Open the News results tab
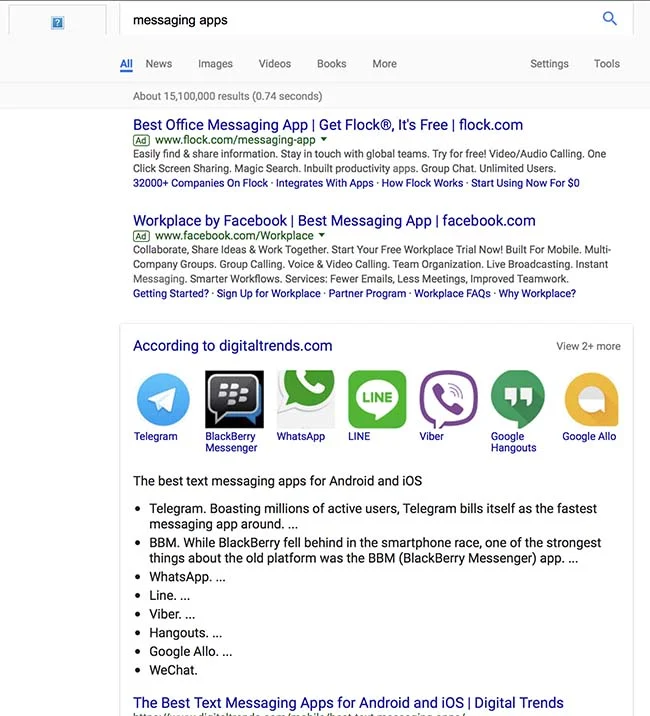The image size is (650, 716). click(x=159, y=64)
